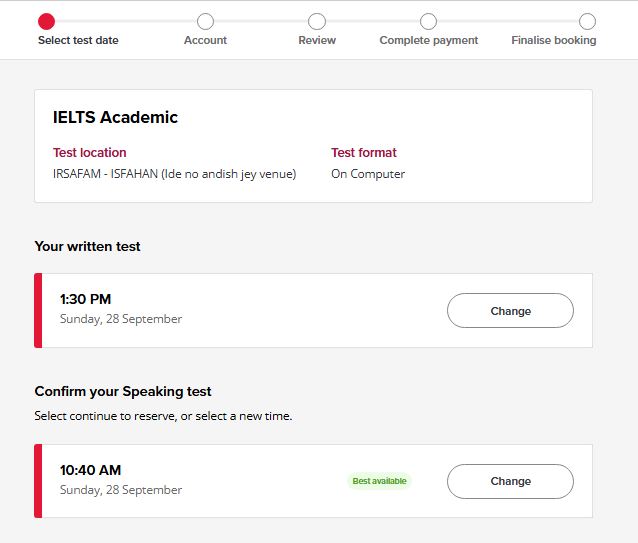Click the Complete payment step circle
This screenshot has height=543, width=638.
428,21
